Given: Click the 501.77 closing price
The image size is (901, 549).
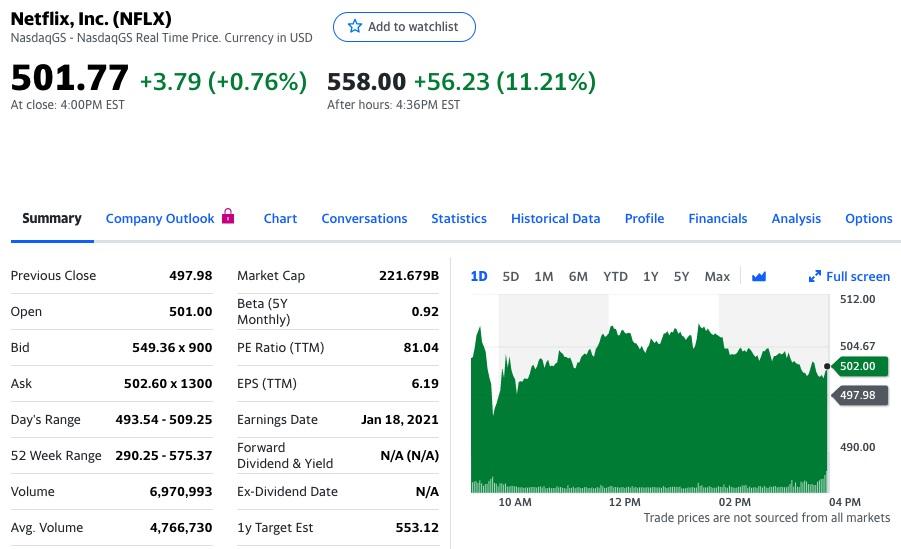Looking at the screenshot, I should [x=70, y=78].
